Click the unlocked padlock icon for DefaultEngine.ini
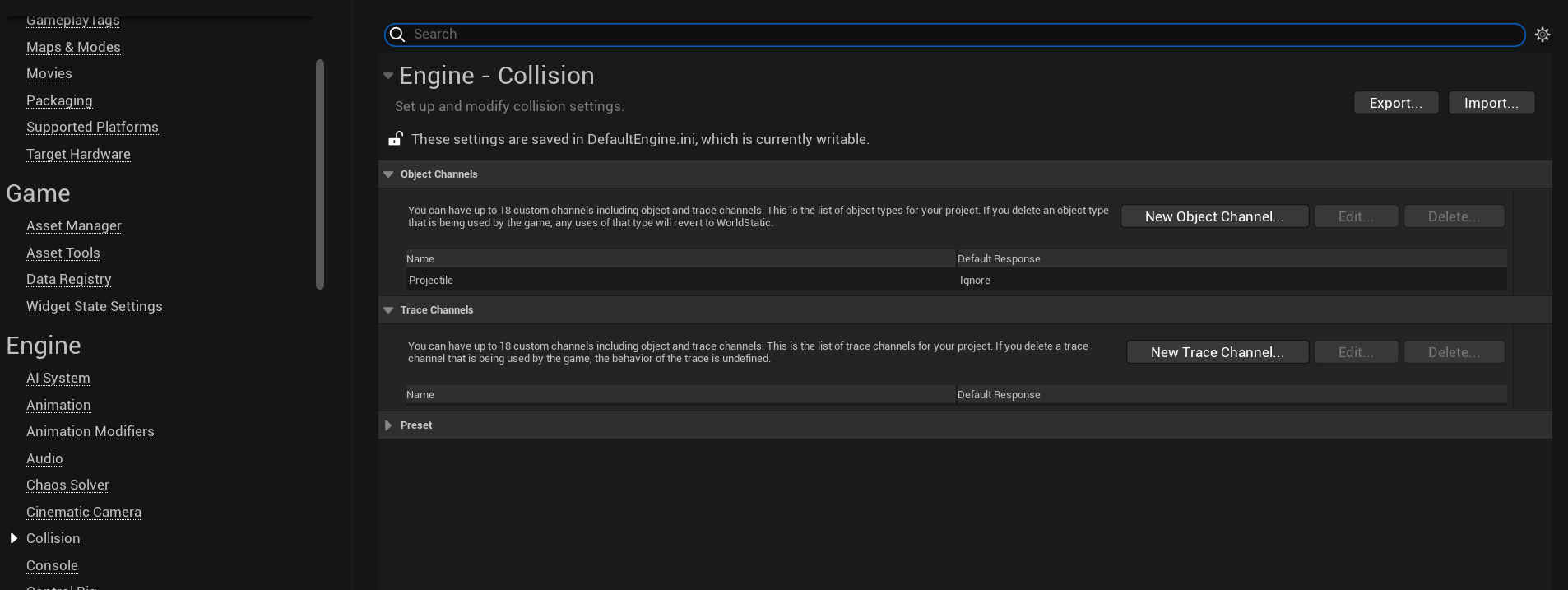This screenshot has width=1568, height=590. [x=396, y=139]
